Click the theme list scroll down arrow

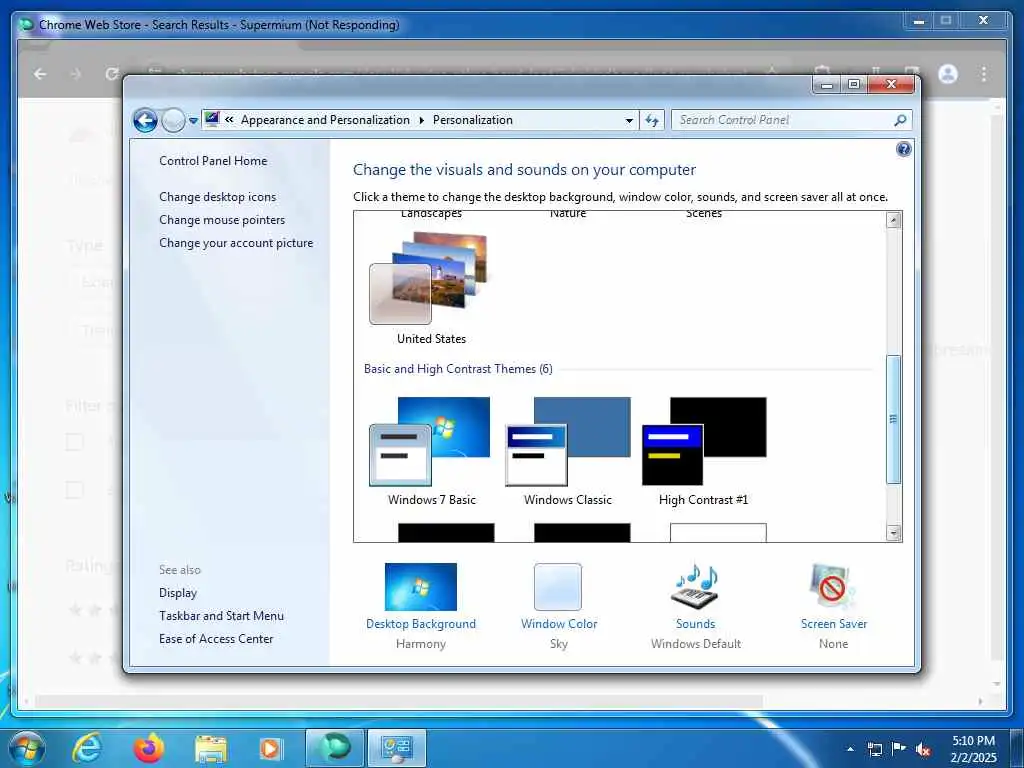point(894,533)
